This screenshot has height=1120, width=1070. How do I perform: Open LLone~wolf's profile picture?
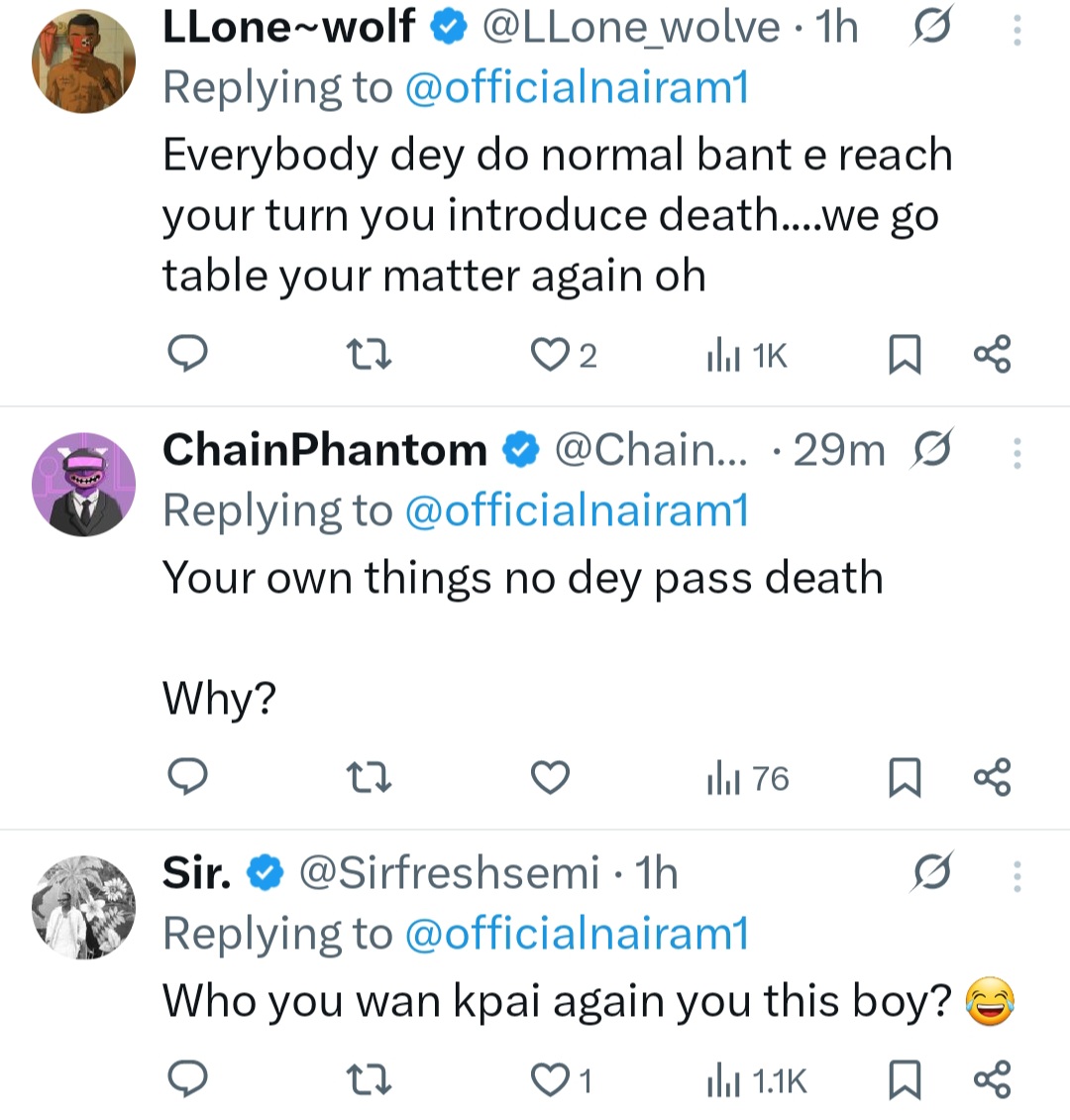[84, 61]
